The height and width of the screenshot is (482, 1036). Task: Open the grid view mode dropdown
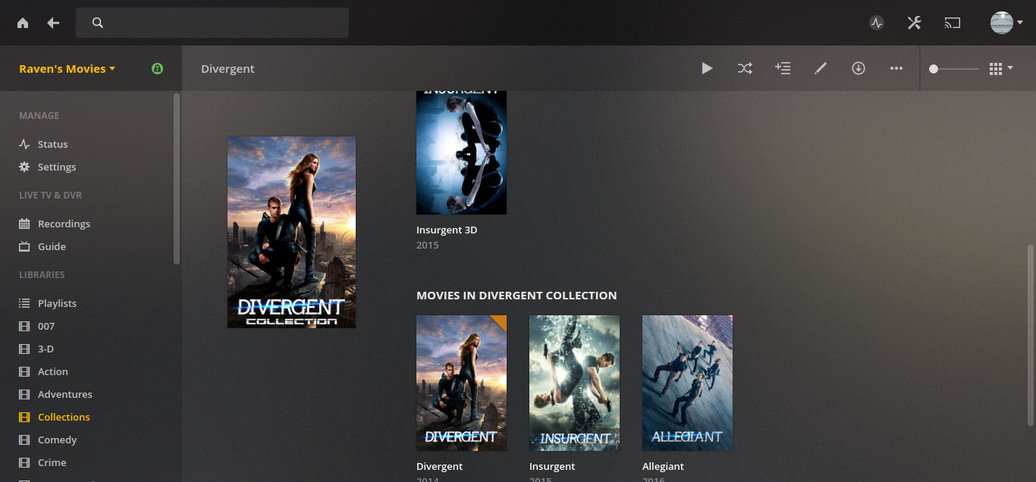(x=1001, y=69)
